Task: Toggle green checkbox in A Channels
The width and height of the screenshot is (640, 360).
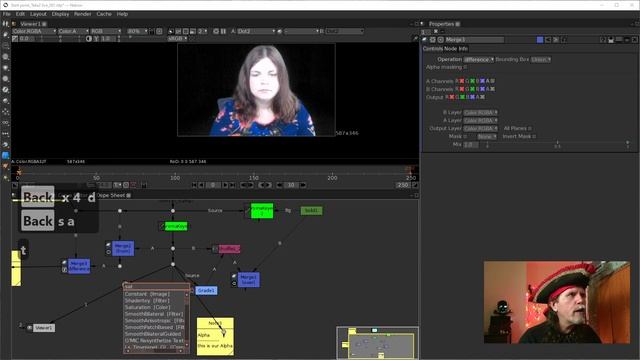Action: click(472, 81)
